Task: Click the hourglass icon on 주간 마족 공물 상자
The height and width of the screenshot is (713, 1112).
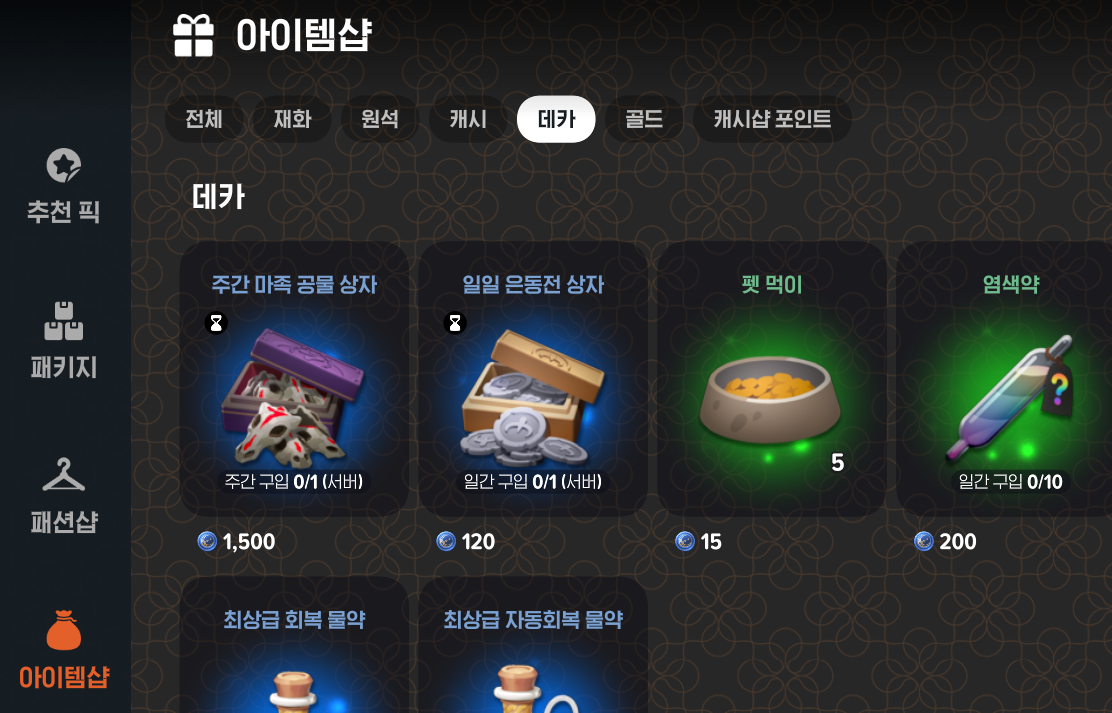Action: point(216,323)
